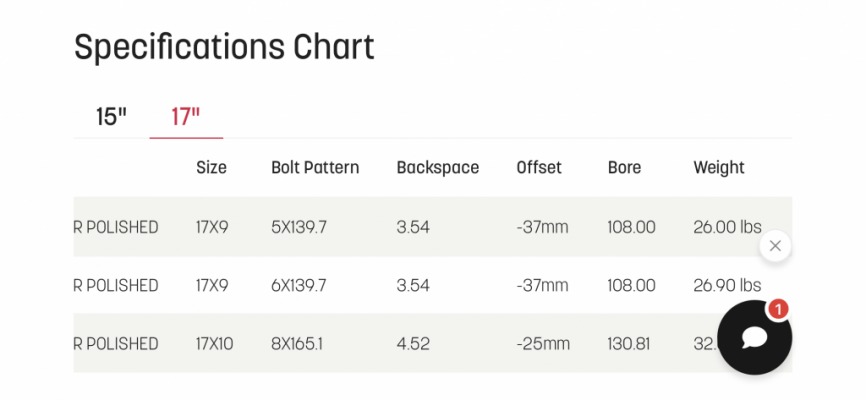Viewport: 866px width, 400px height.
Task: Click the Size column header
Action: (212, 167)
